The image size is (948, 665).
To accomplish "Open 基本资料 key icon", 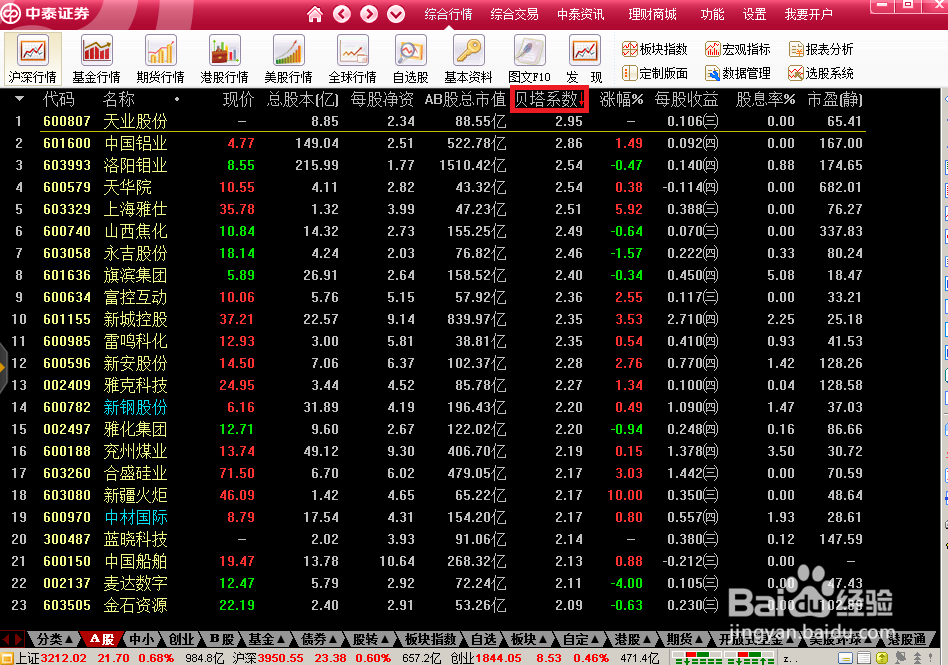I will pyautogui.click(x=469, y=59).
